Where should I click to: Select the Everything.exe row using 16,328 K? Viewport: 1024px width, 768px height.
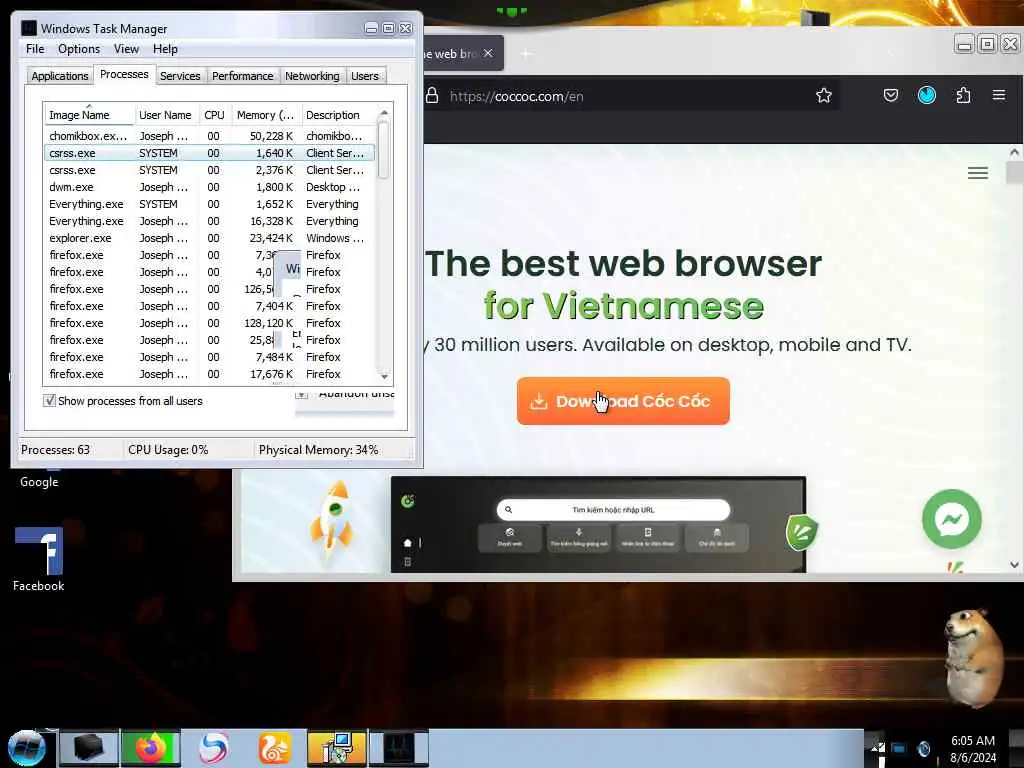(209, 221)
